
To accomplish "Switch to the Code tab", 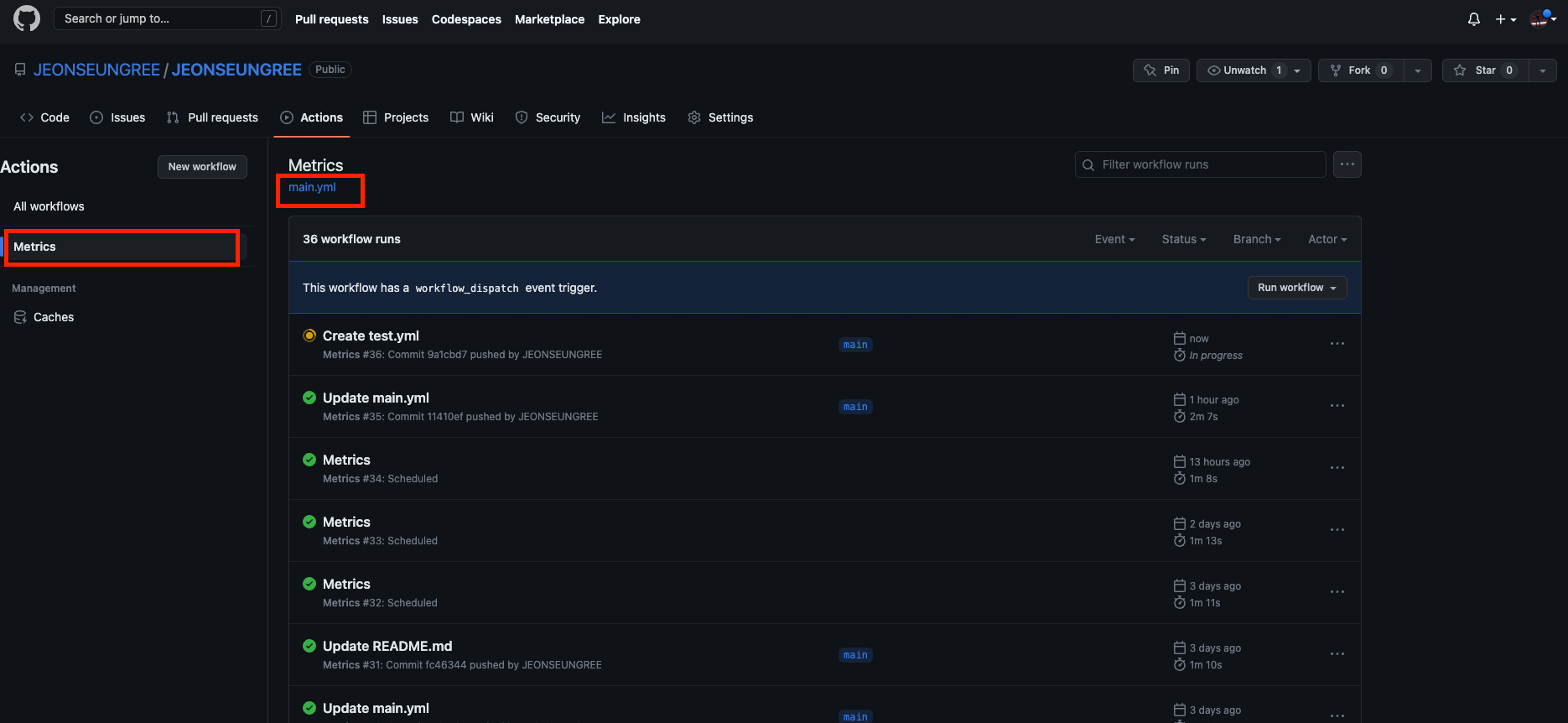I will [44, 117].
